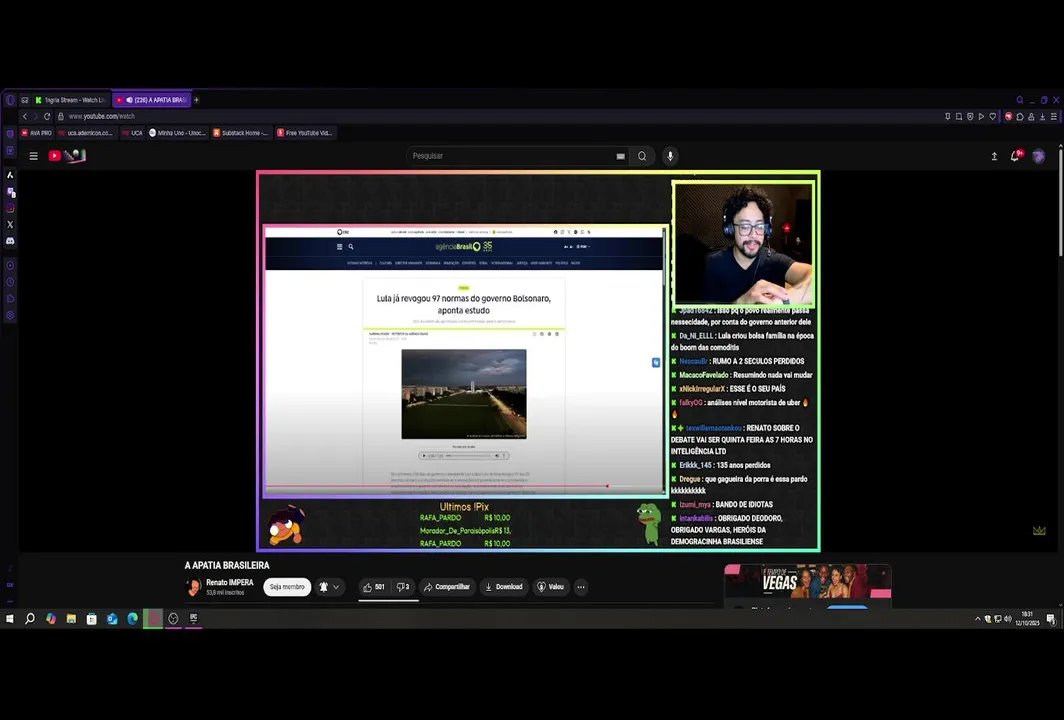Open browser easy setup menu icon

click(x=1054, y=117)
